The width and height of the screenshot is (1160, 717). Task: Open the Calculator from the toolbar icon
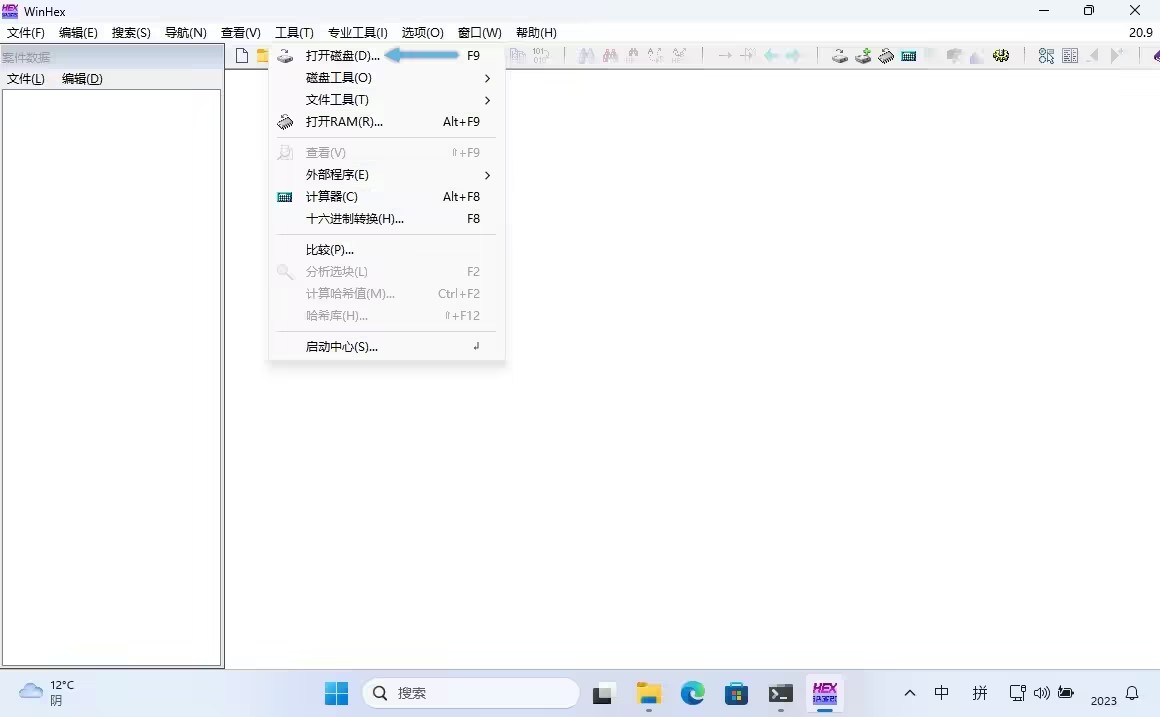point(908,55)
